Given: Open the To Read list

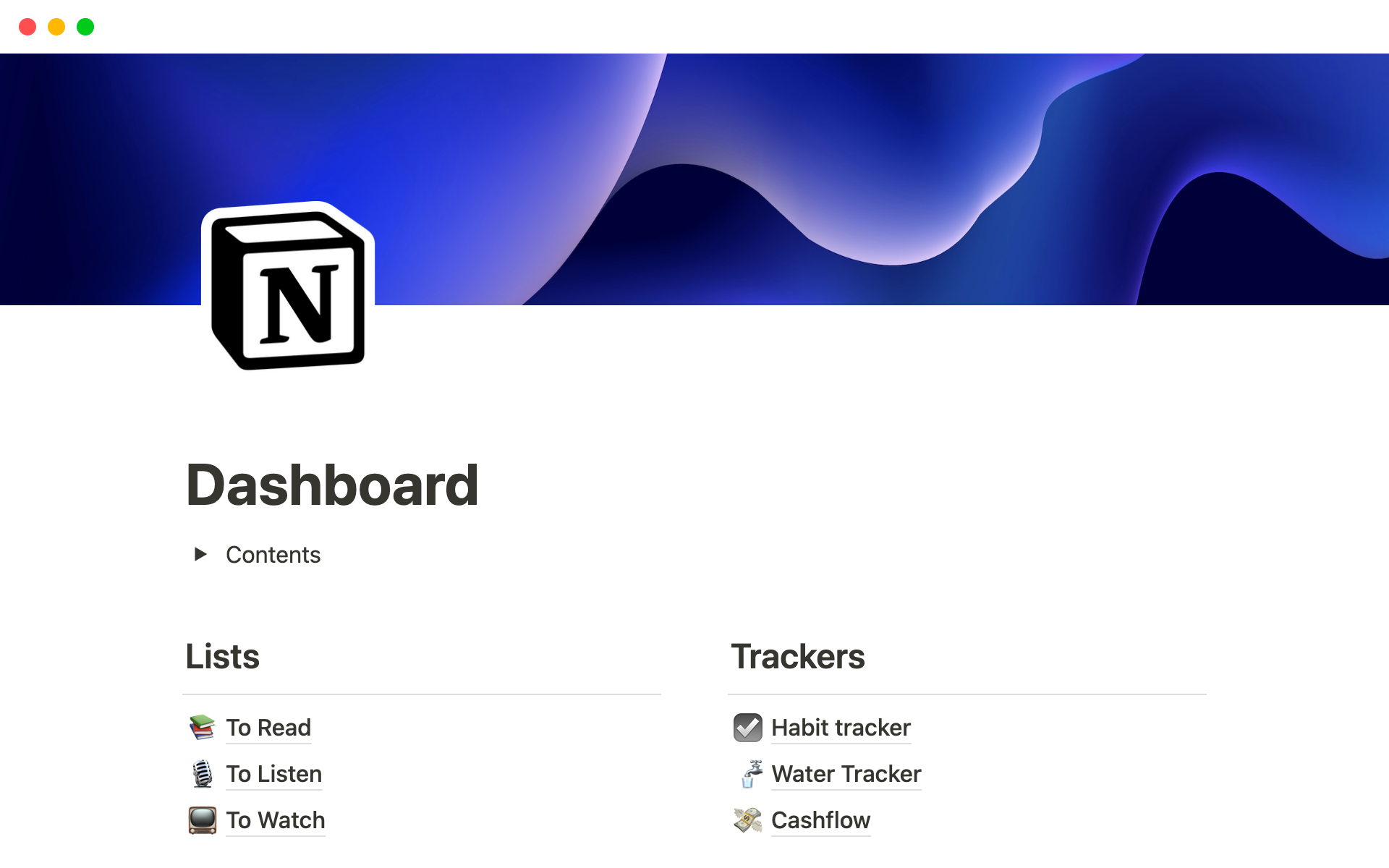Looking at the screenshot, I should pos(263,726).
